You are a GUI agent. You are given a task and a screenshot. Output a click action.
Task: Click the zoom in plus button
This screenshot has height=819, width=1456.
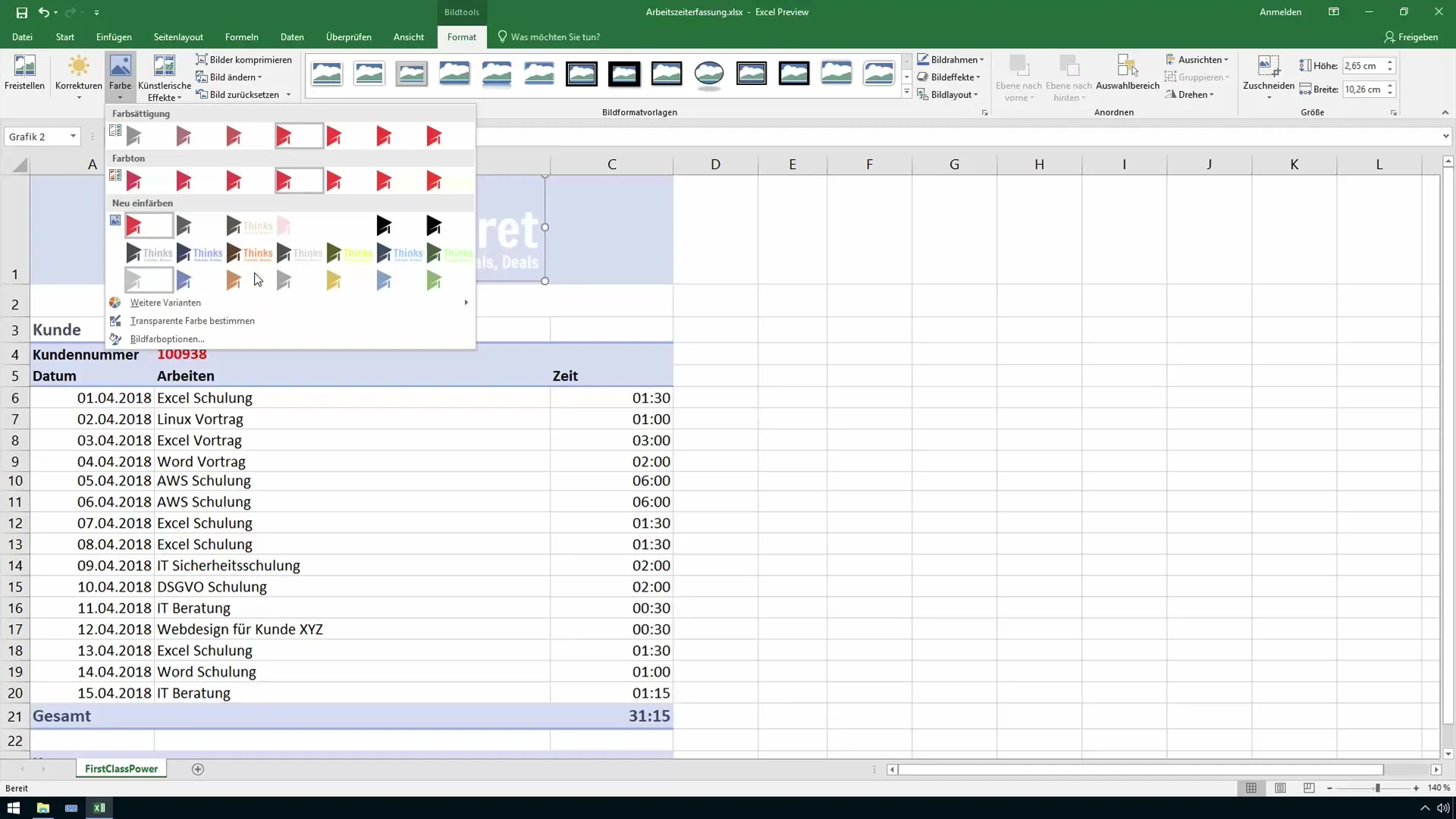1416,789
